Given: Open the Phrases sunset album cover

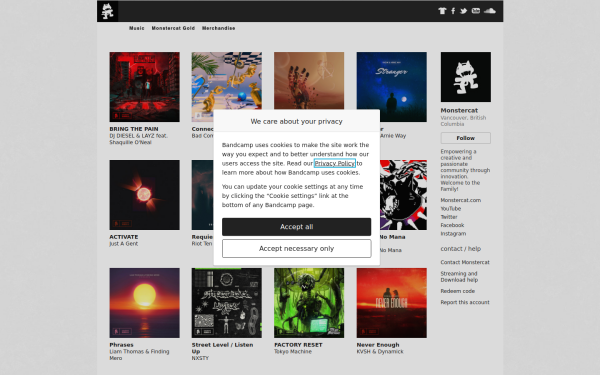Looking at the screenshot, I should pyautogui.click(x=144, y=303).
